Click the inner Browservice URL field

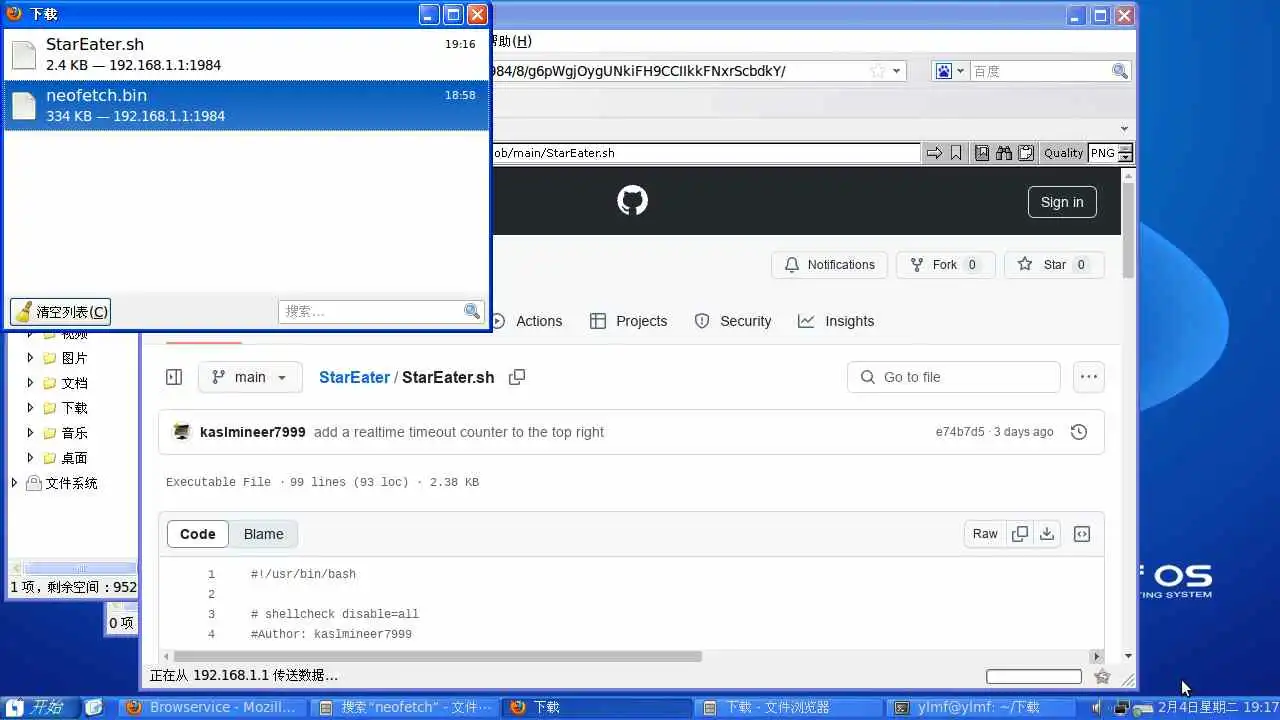coord(705,153)
